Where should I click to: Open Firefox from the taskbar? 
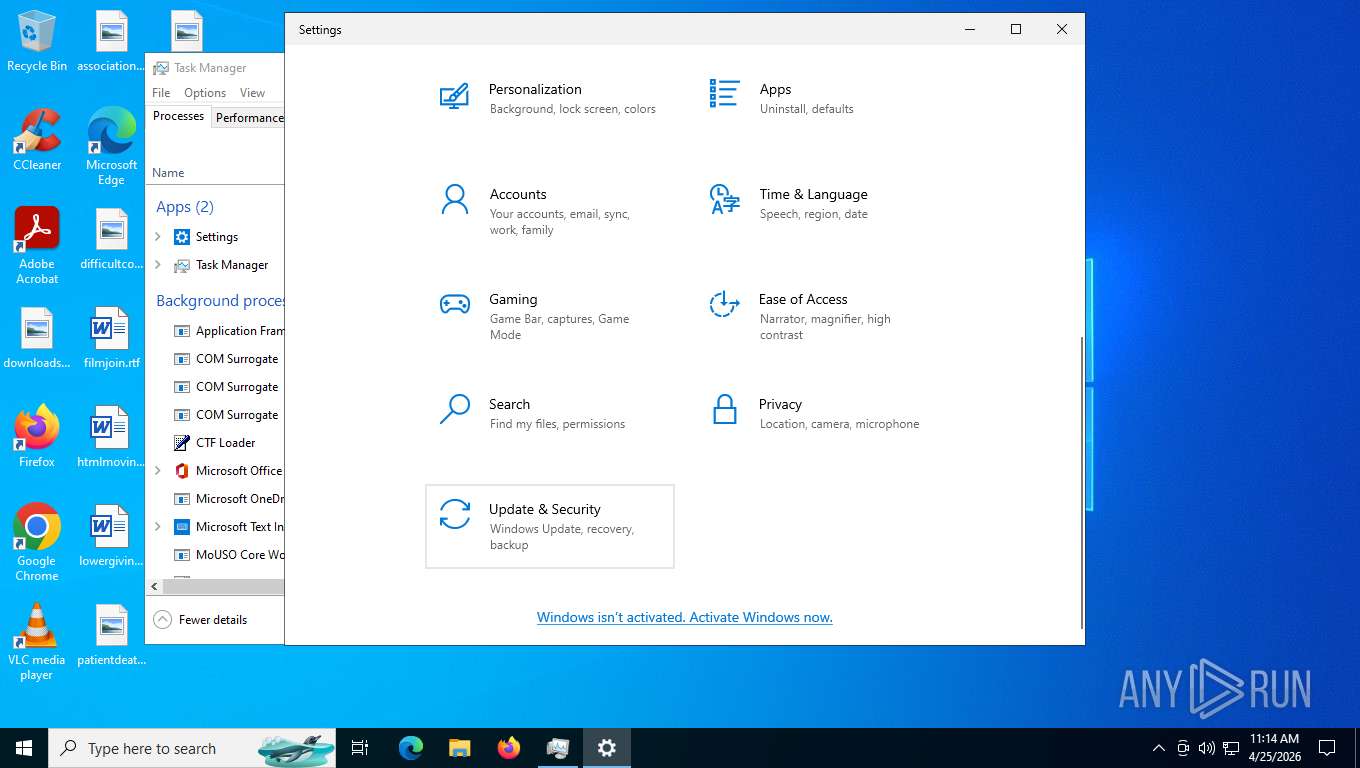[509, 748]
